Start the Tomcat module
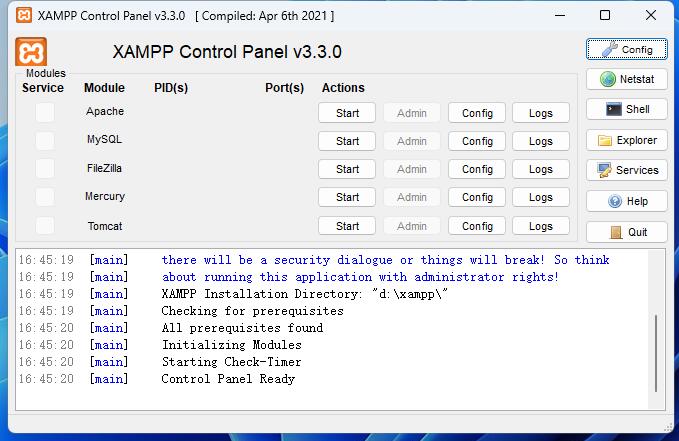 coord(347,226)
